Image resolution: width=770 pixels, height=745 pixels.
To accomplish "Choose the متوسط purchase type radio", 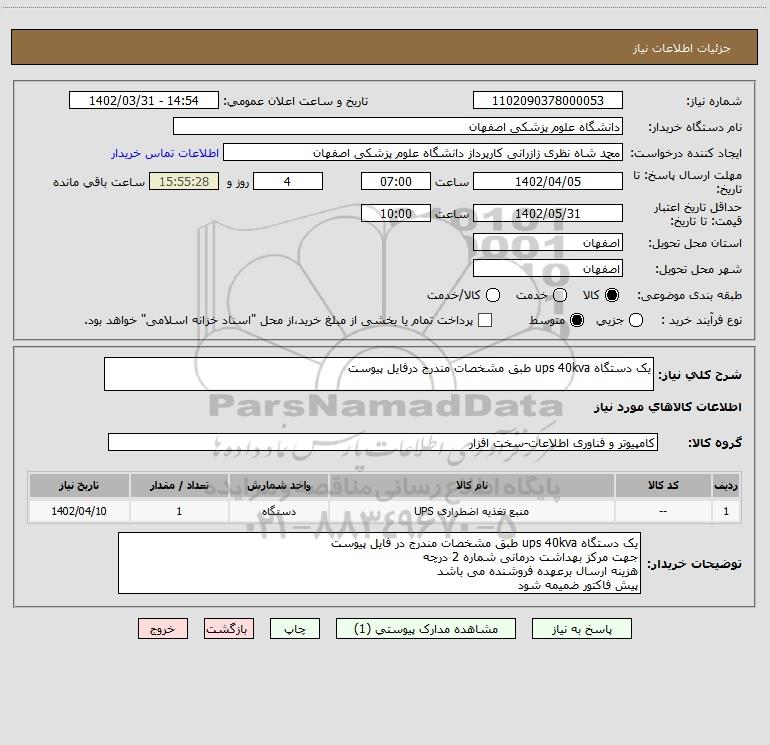I will 577,320.
